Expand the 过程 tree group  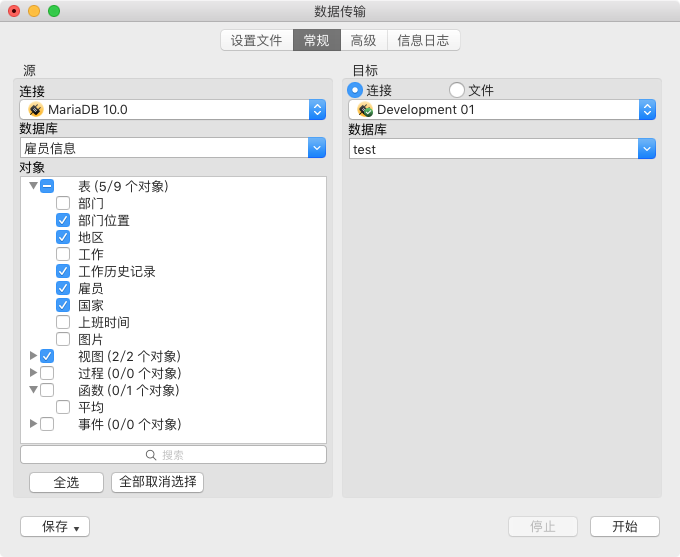(33, 373)
